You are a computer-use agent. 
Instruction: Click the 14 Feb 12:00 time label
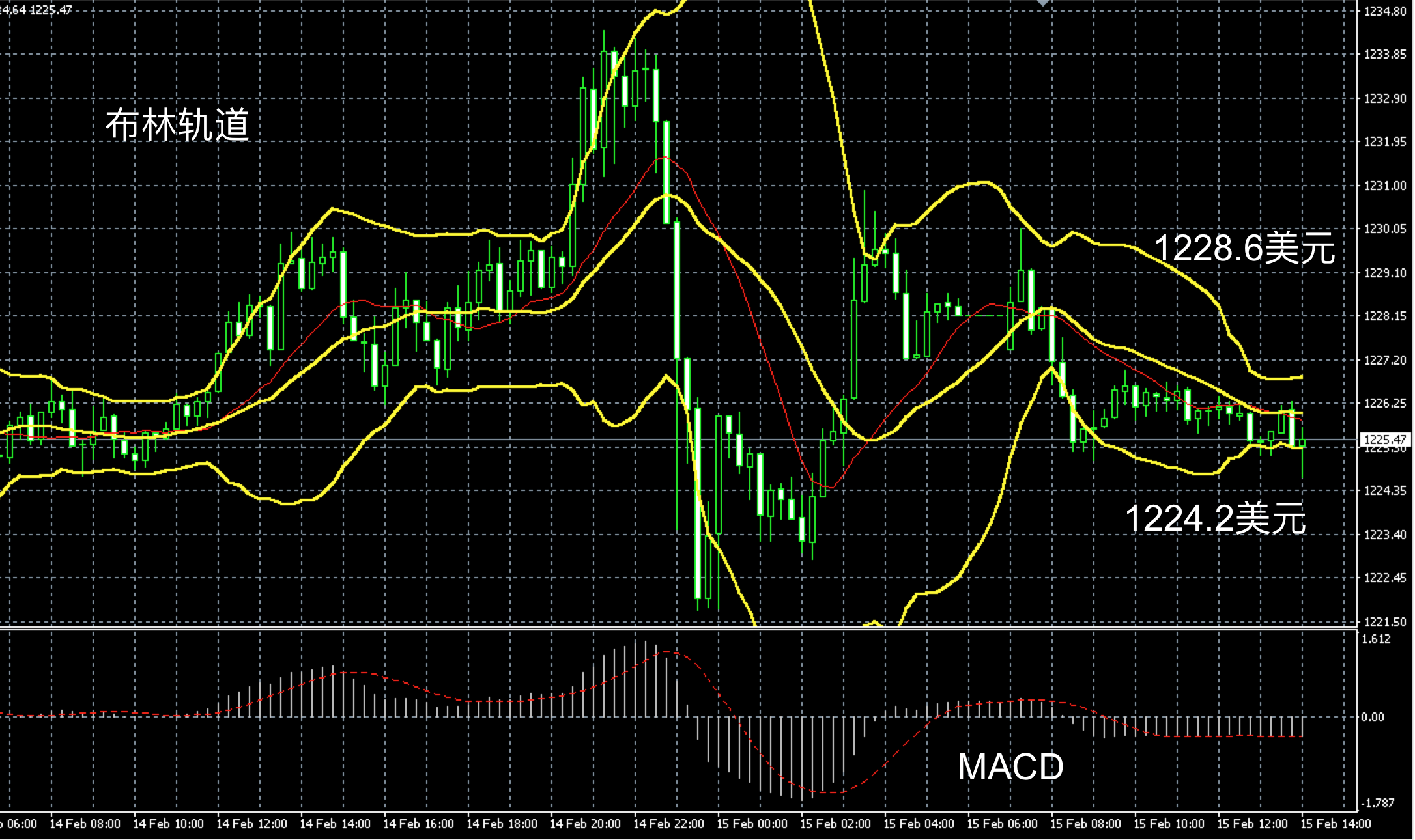pos(251,824)
